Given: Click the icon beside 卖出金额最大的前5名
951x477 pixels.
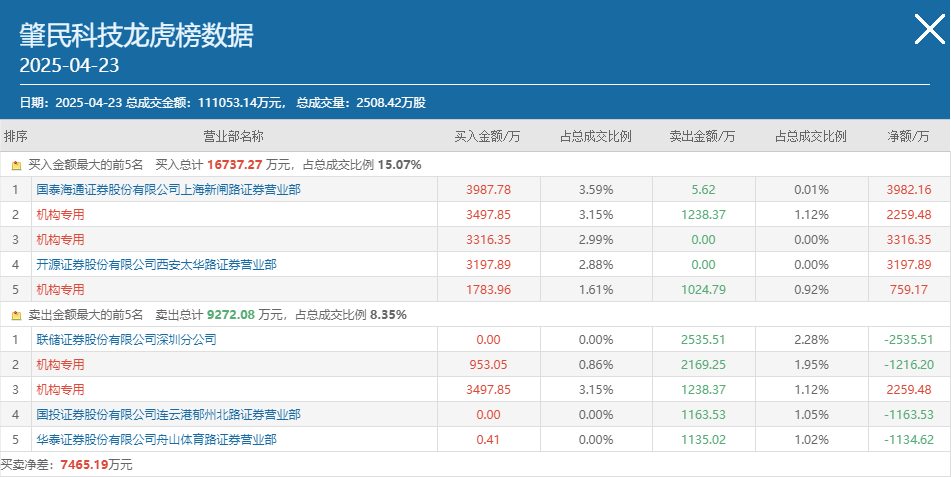Looking at the screenshot, I should (x=16, y=315).
